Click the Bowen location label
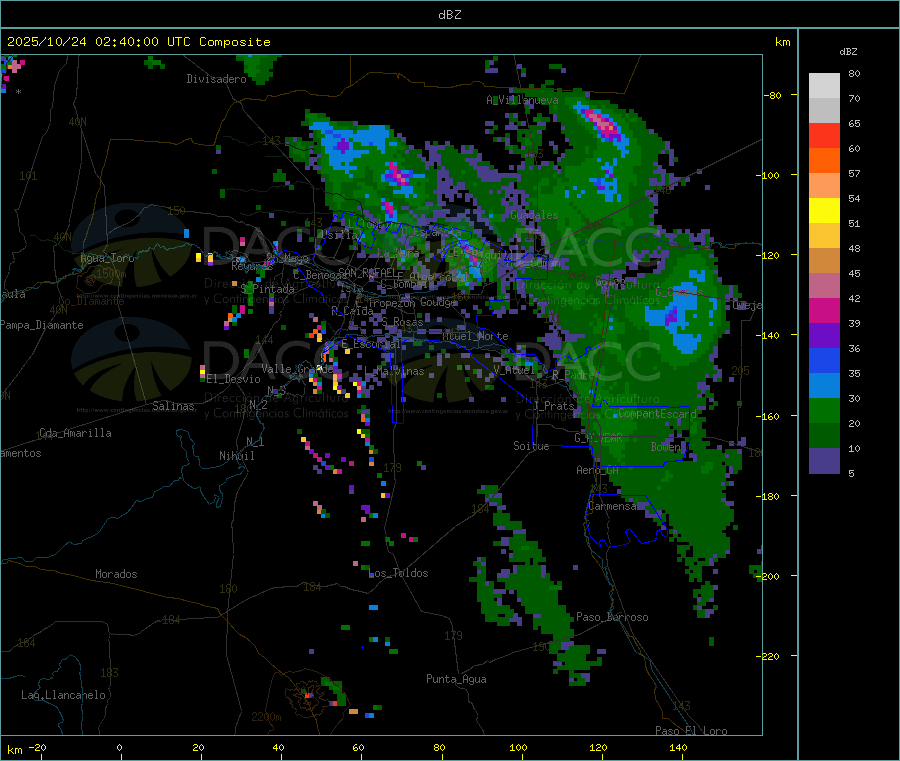 (x=666, y=446)
